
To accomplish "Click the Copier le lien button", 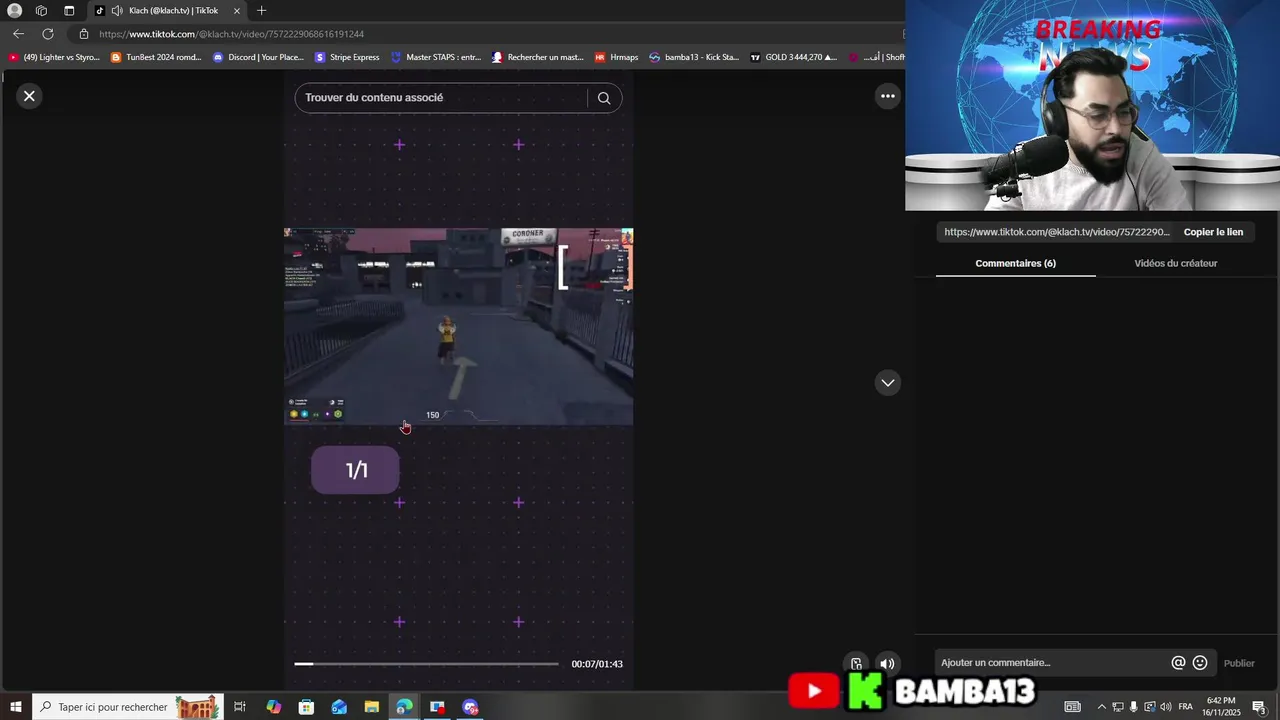I will point(1213,232).
